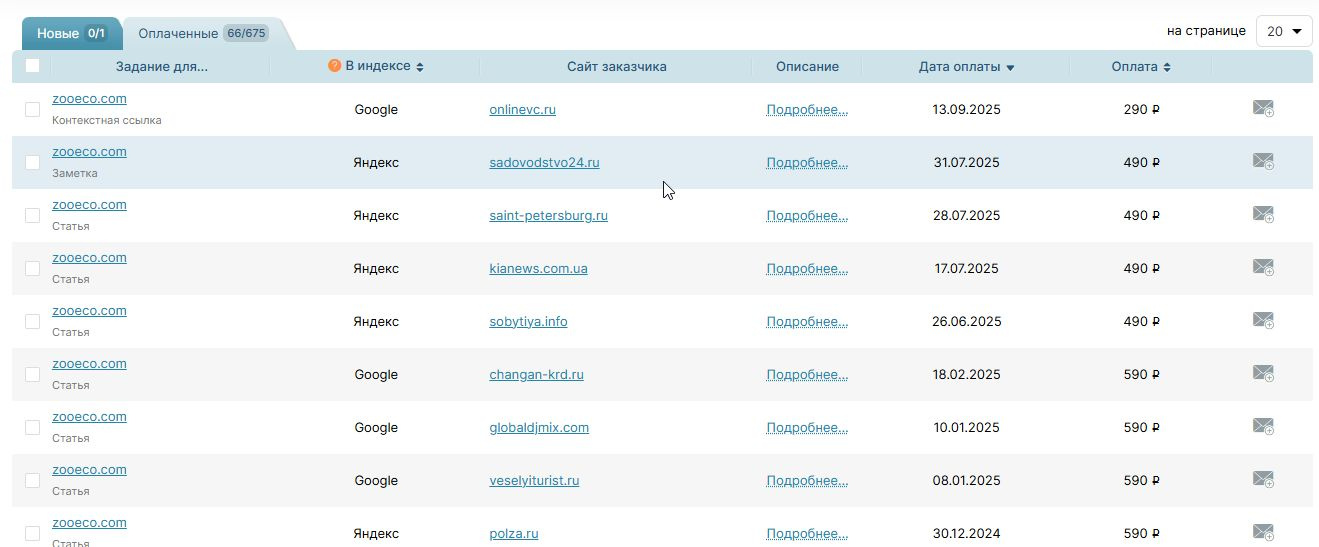Screen dimensions: 1319x547
Task: Open the onlinevc.ru customer site link
Action: (522, 109)
